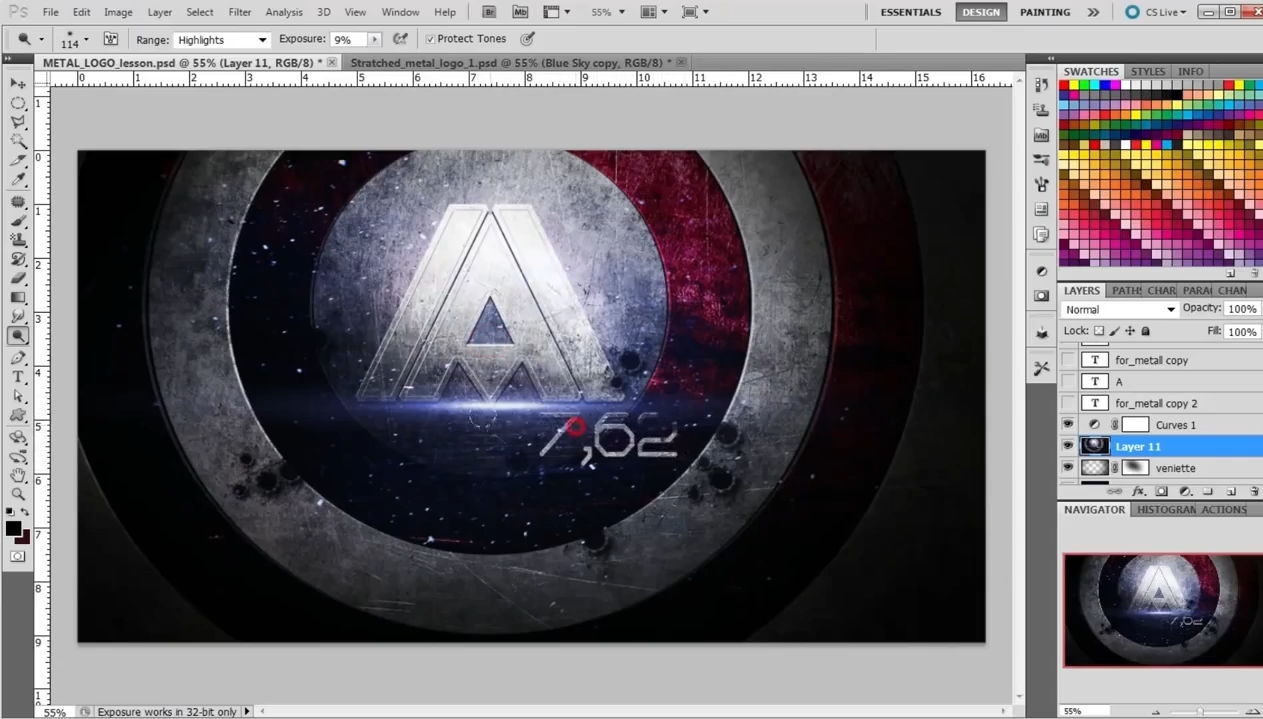Select the Dodge tool in toolbox

pyautogui.click(x=17, y=336)
